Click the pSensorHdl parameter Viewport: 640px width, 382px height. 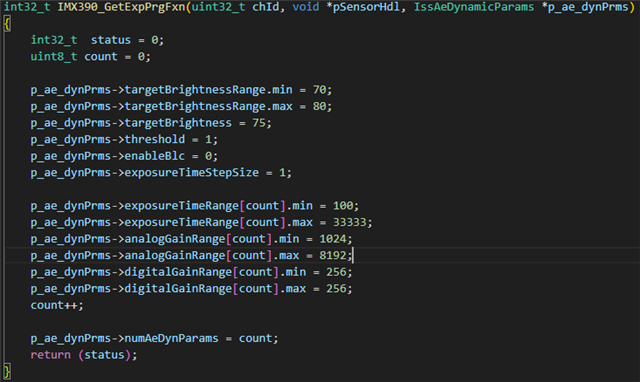[366, 7]
